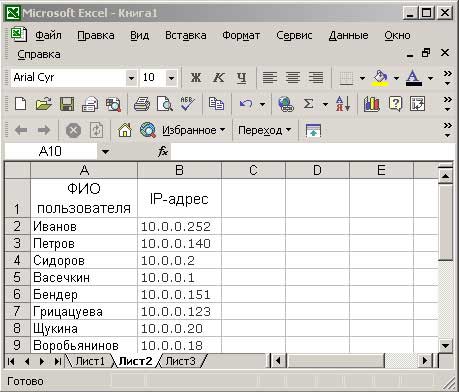Open the Формат menu
Viewport: 459px width, 392px height.
coord(241,35)
